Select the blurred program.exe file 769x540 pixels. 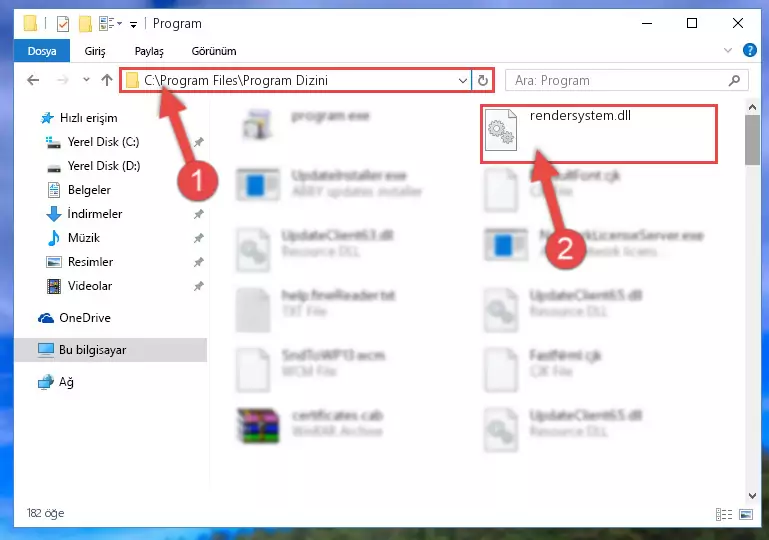(x=308, y=124)
